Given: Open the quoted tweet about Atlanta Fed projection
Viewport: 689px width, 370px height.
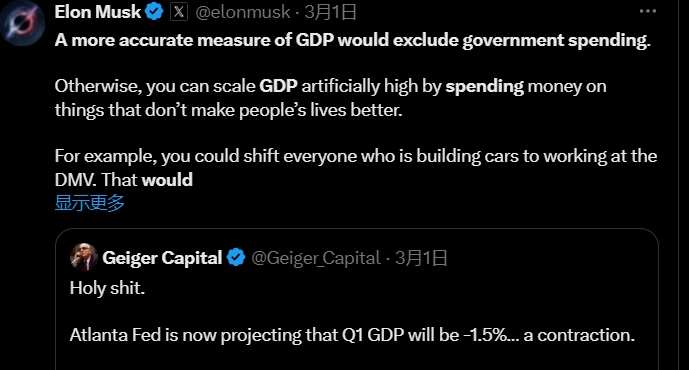Looking at the screenshot, I should click(356, 299).
